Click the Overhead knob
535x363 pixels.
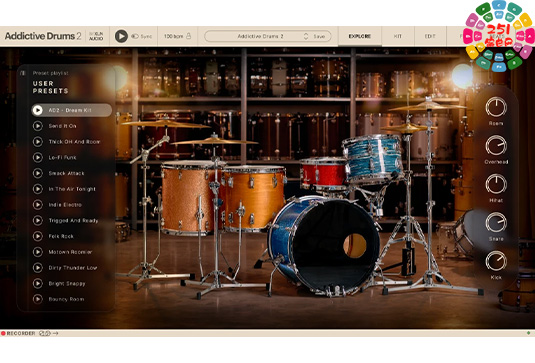point(496,146)
